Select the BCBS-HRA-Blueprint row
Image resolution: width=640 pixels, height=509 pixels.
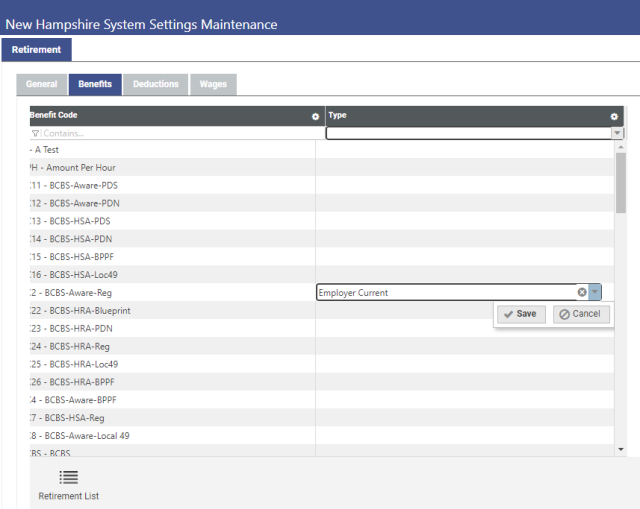click(x=90, y=311)
